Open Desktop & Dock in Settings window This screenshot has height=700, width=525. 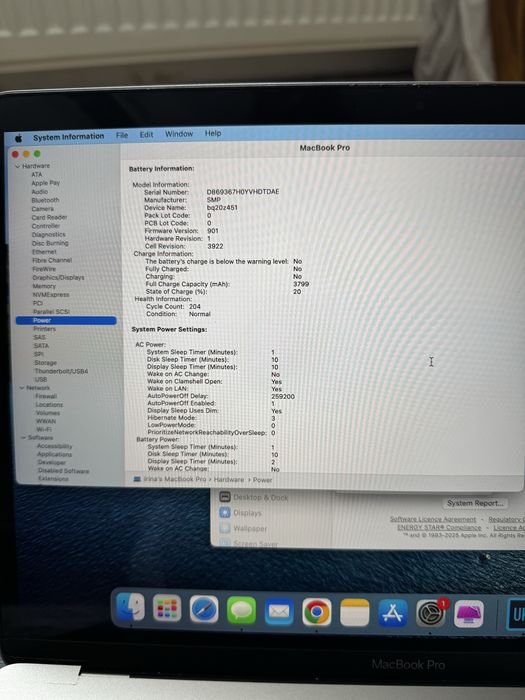tap(254, 497)
